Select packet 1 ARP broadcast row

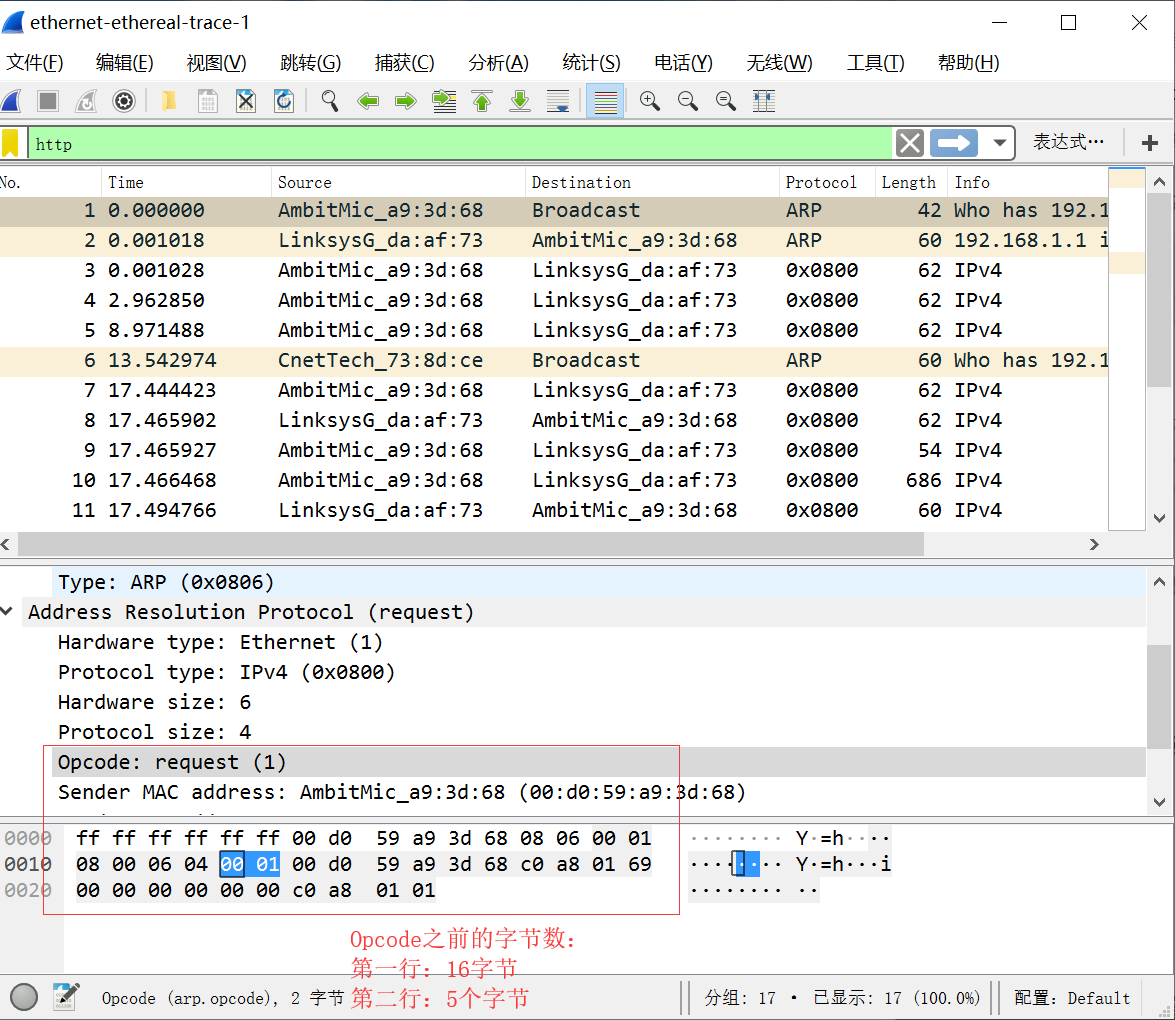tap(554, 211)
